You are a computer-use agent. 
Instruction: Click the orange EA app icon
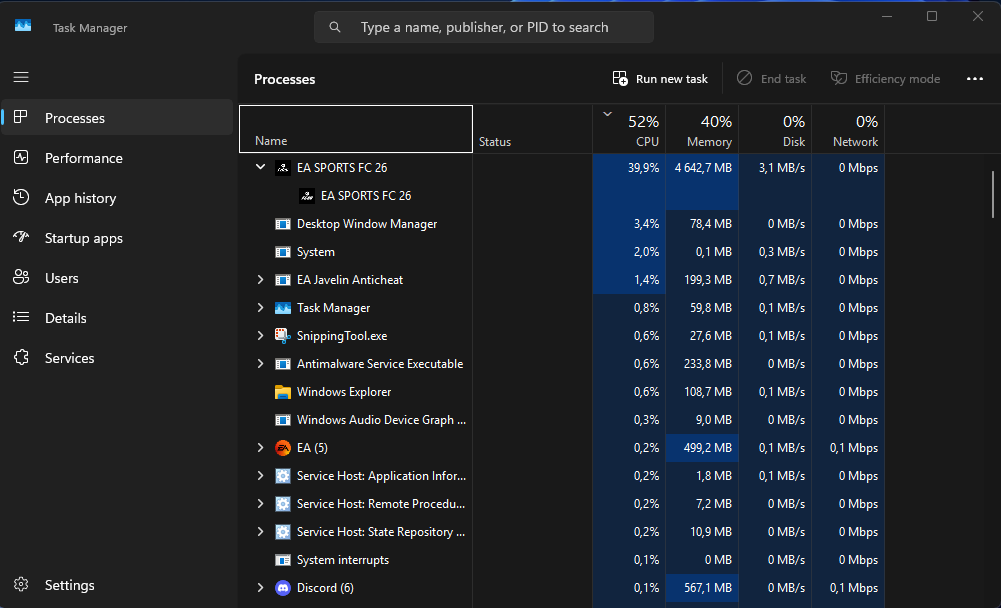click(x=283, y=448)
